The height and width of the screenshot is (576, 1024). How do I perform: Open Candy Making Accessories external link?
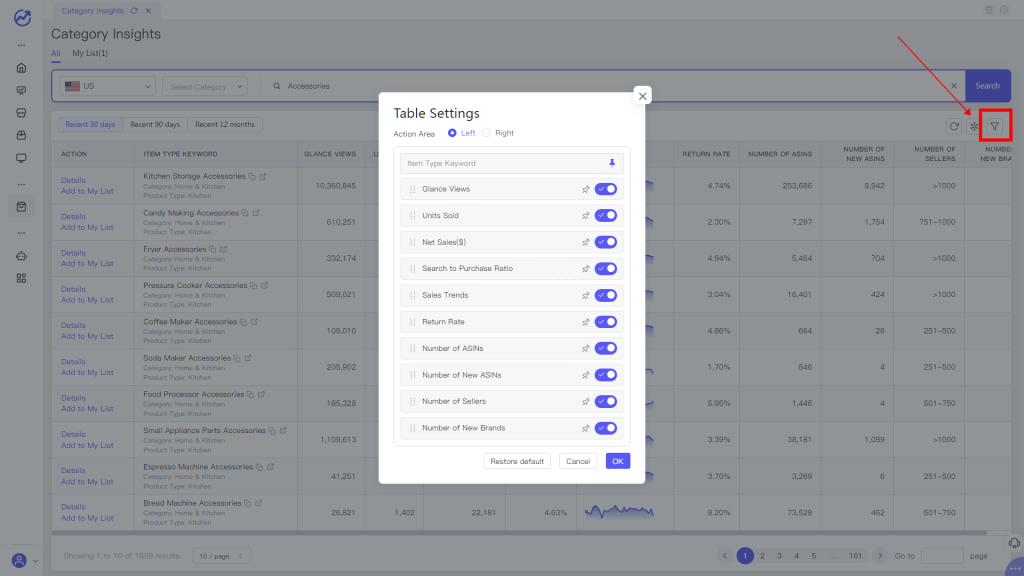click(256, 213)
